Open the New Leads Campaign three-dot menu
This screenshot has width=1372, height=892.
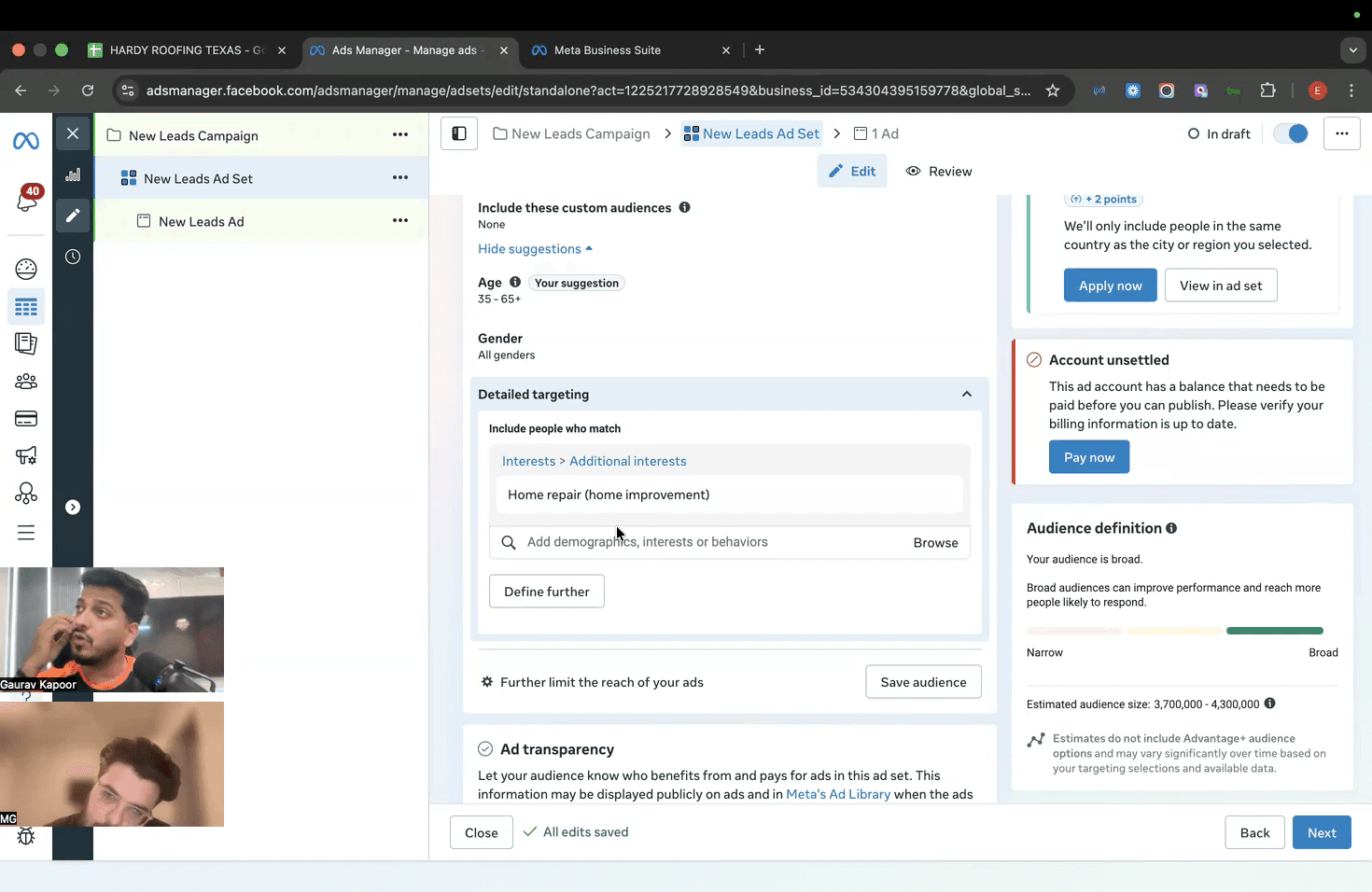(x=400, y=134)
